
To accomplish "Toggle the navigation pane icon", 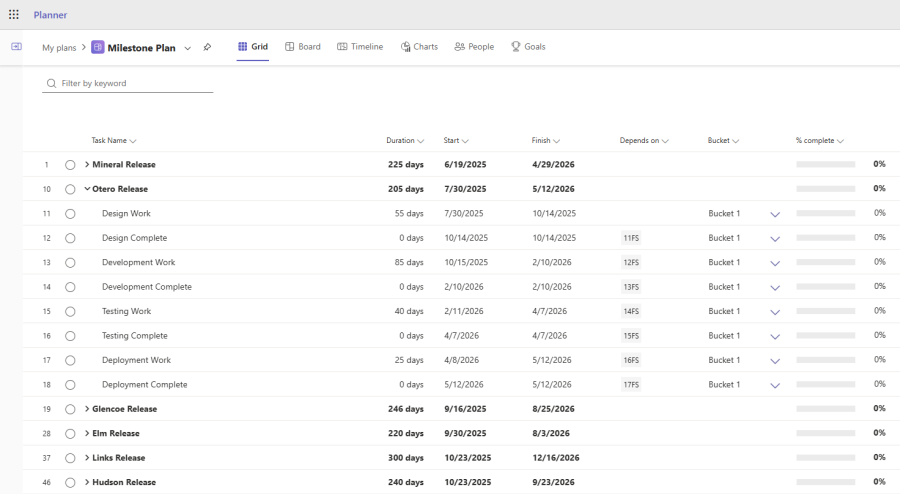I will tap(17, 46).
